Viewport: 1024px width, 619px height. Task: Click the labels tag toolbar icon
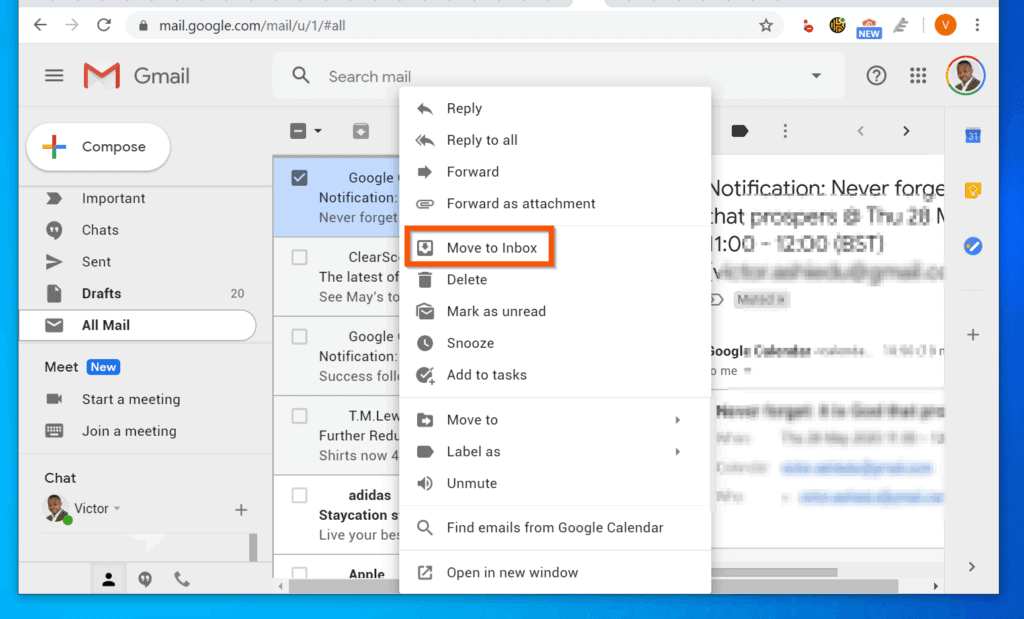pos(739,131)
